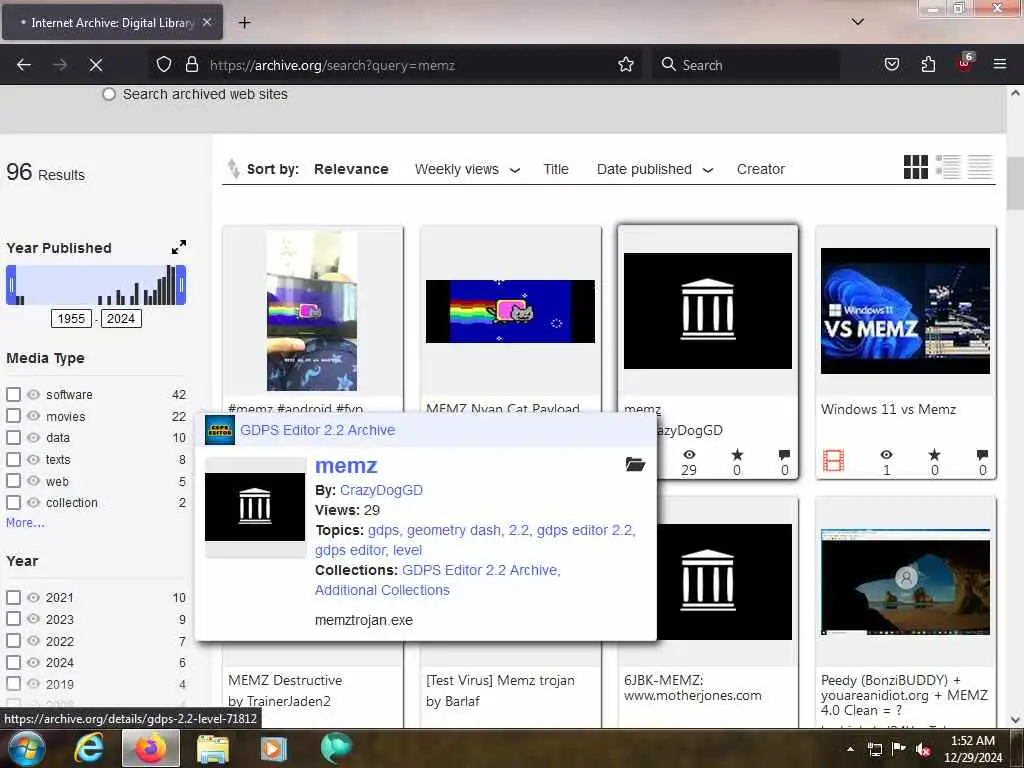The height and width of the screenshot is (768, 1024).
Task: Click the film icon on Windows 11 vs Memz
Action: [x=833, y=460]
